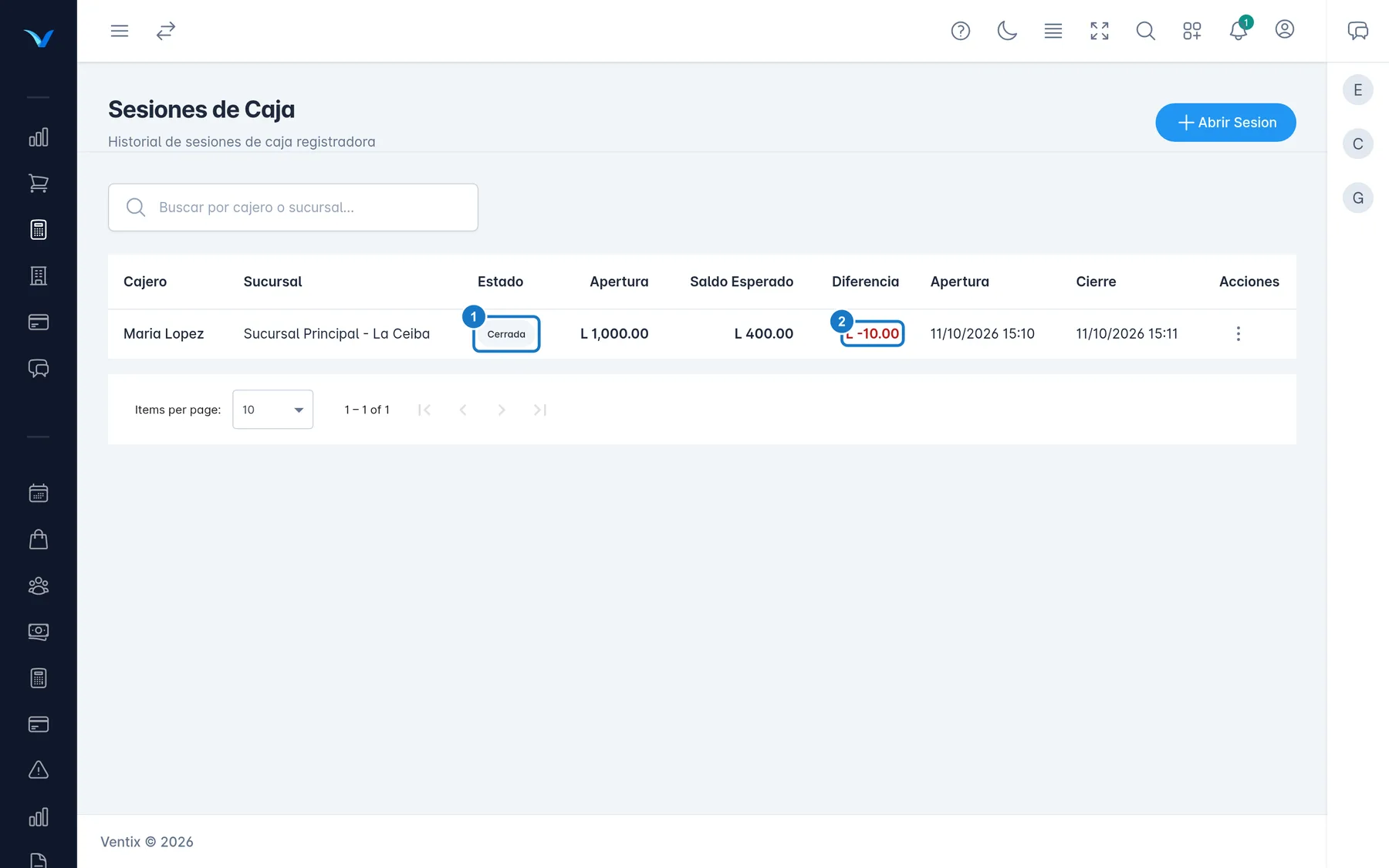
Task: Open the bar chart dashboard in sidebar top
Action: click(39, 137)
